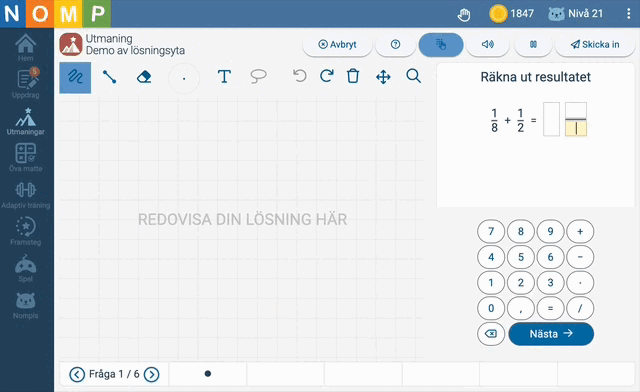Redo the last drawing action

click(x=327, y=76)
